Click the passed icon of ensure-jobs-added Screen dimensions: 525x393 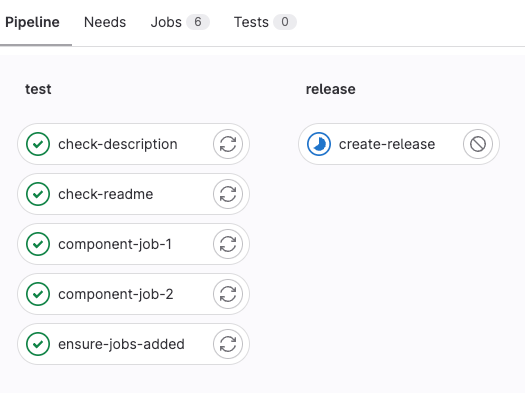(x=38, y=344)
